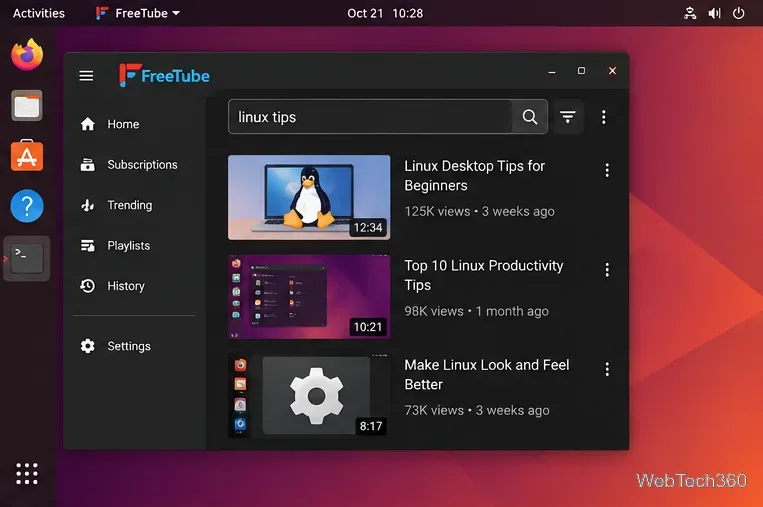Open the Files app from the dock

(27, 106)
